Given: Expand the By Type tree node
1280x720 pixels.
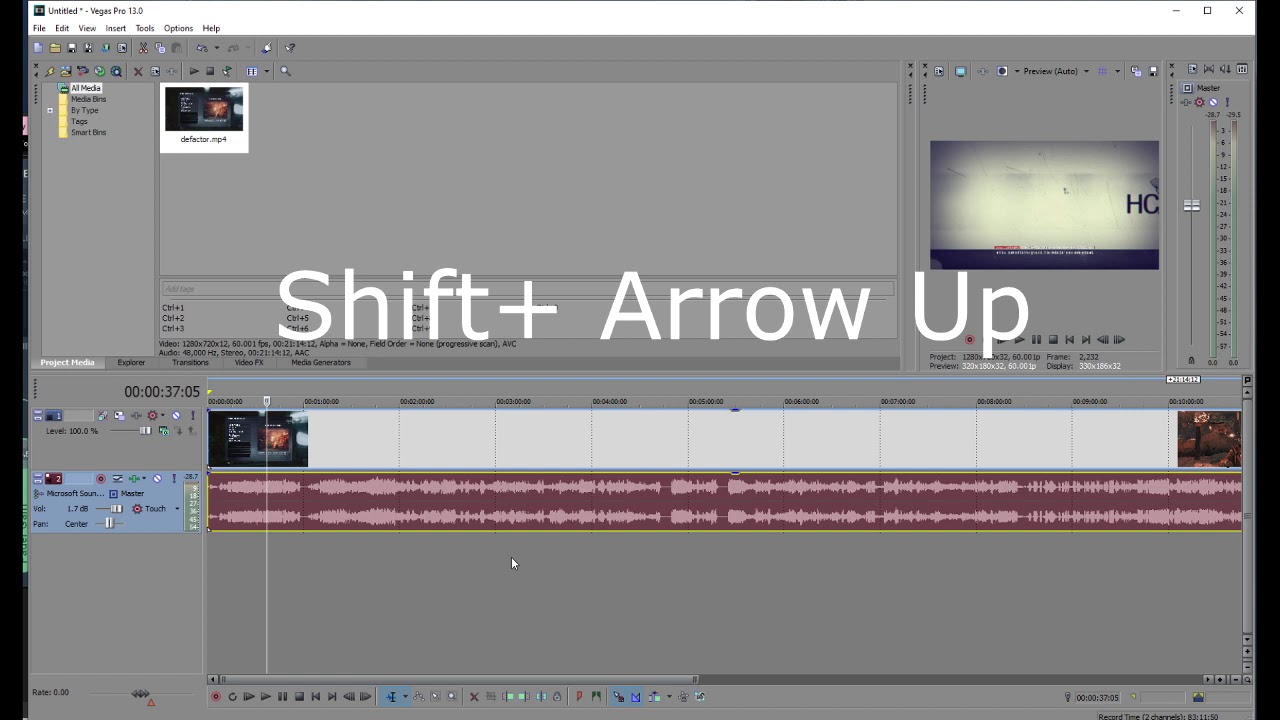Looking at the screenshot, I should click(50, 110).
